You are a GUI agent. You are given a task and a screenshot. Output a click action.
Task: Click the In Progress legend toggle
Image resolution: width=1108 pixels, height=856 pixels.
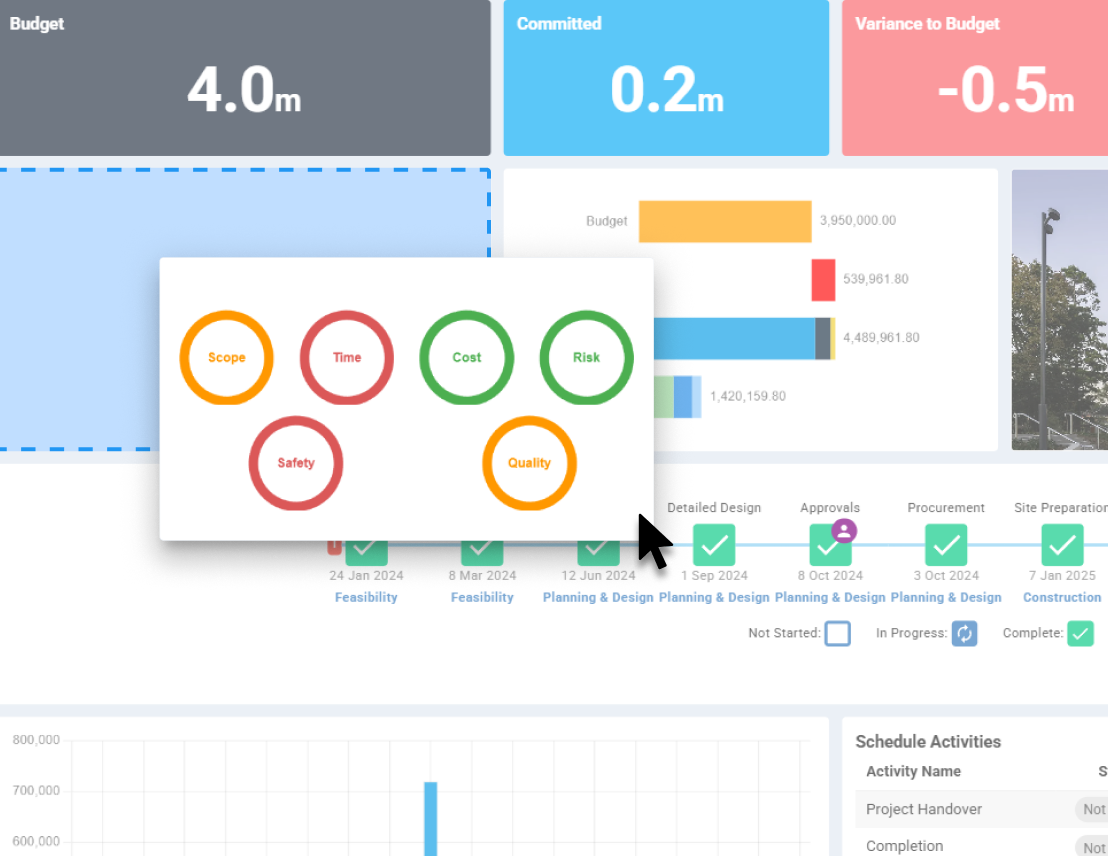click(963, 633)
